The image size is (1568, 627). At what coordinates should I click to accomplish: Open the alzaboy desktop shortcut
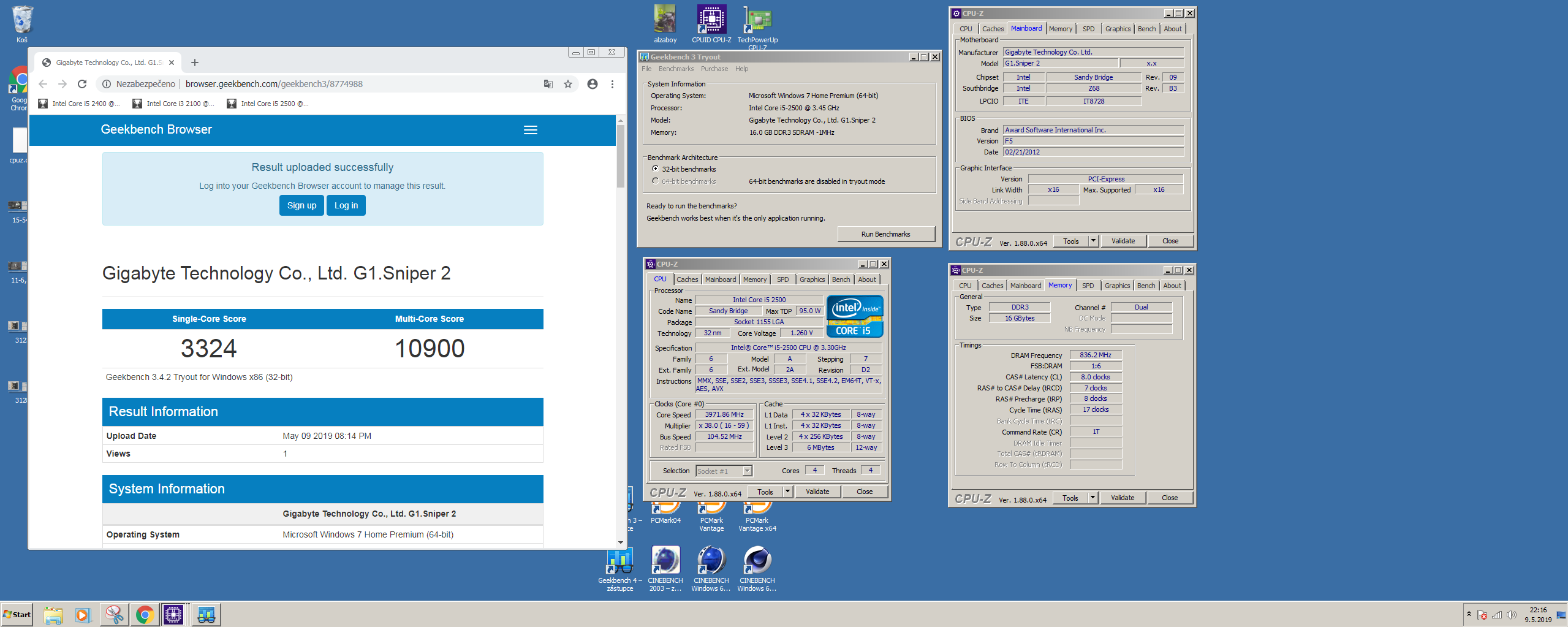[665, 25]
